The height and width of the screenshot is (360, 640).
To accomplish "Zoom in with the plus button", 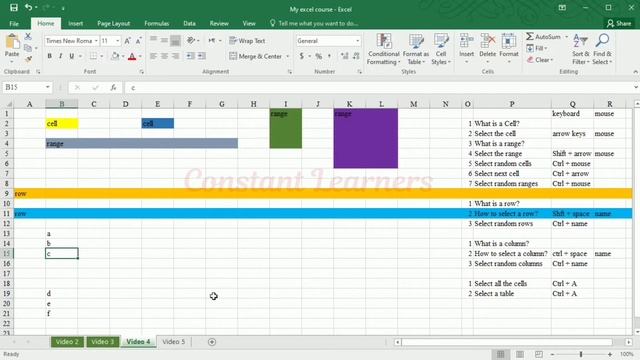I will click(610, 354).
